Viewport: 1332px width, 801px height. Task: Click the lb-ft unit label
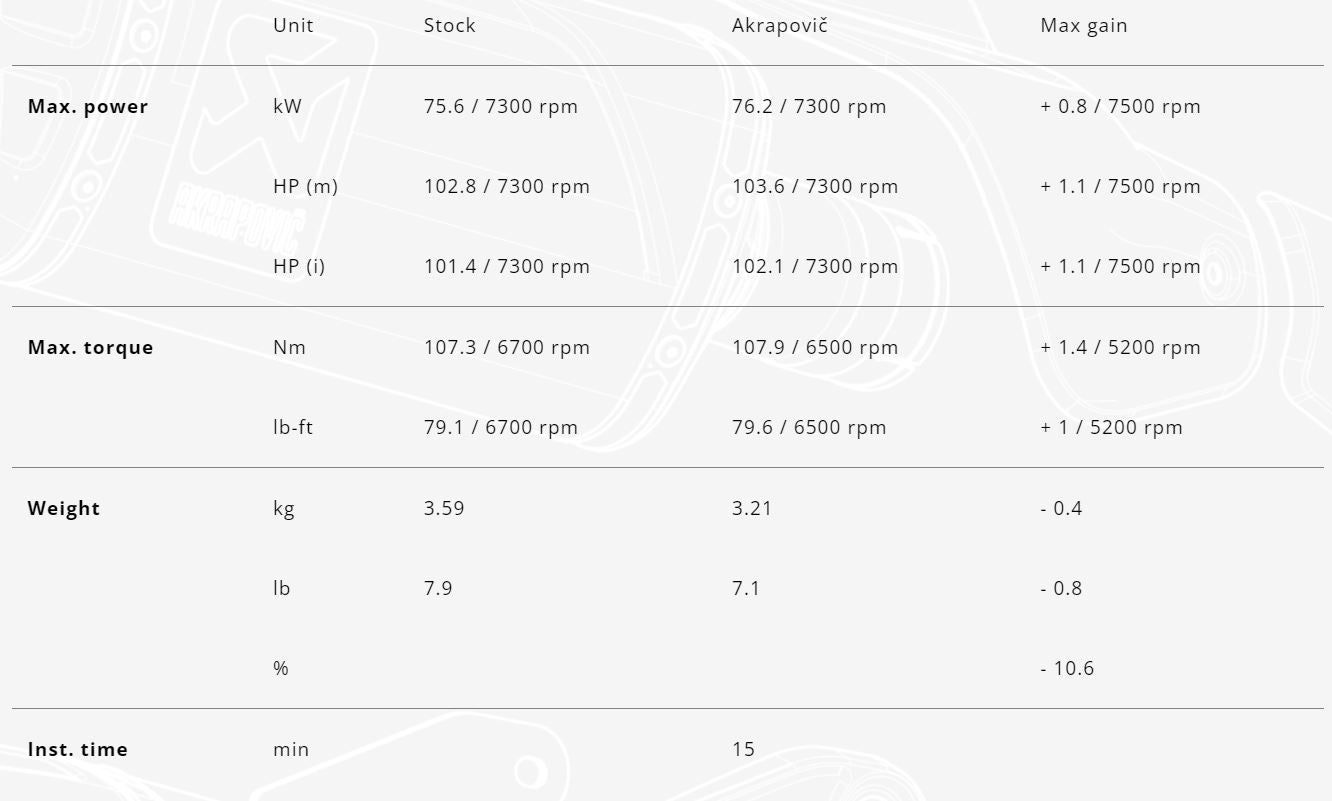(x=293, y=428)
